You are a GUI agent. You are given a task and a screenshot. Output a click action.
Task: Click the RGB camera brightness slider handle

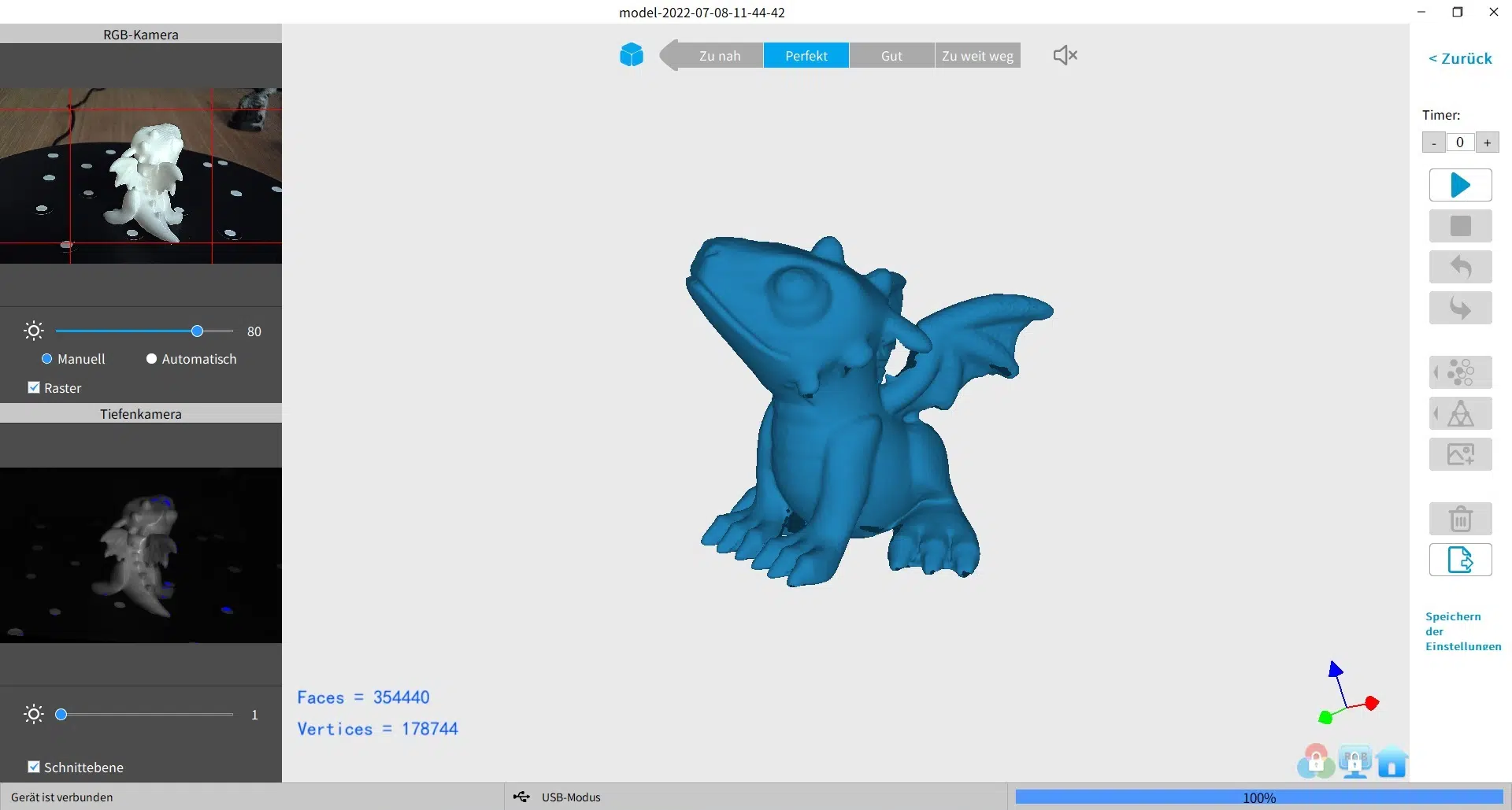(x=197, y=331)
